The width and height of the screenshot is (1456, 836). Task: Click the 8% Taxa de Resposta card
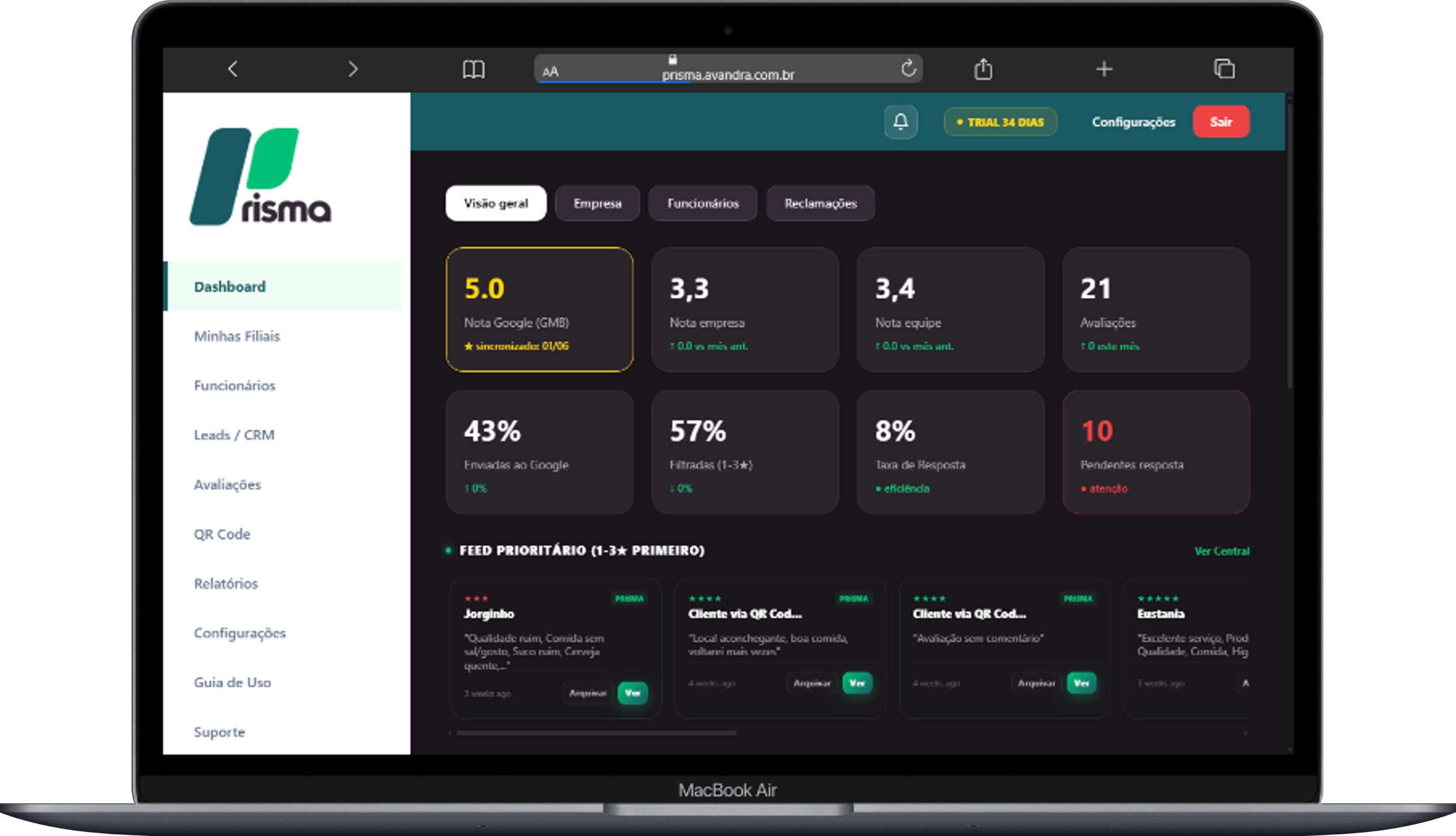coord(951,452)
